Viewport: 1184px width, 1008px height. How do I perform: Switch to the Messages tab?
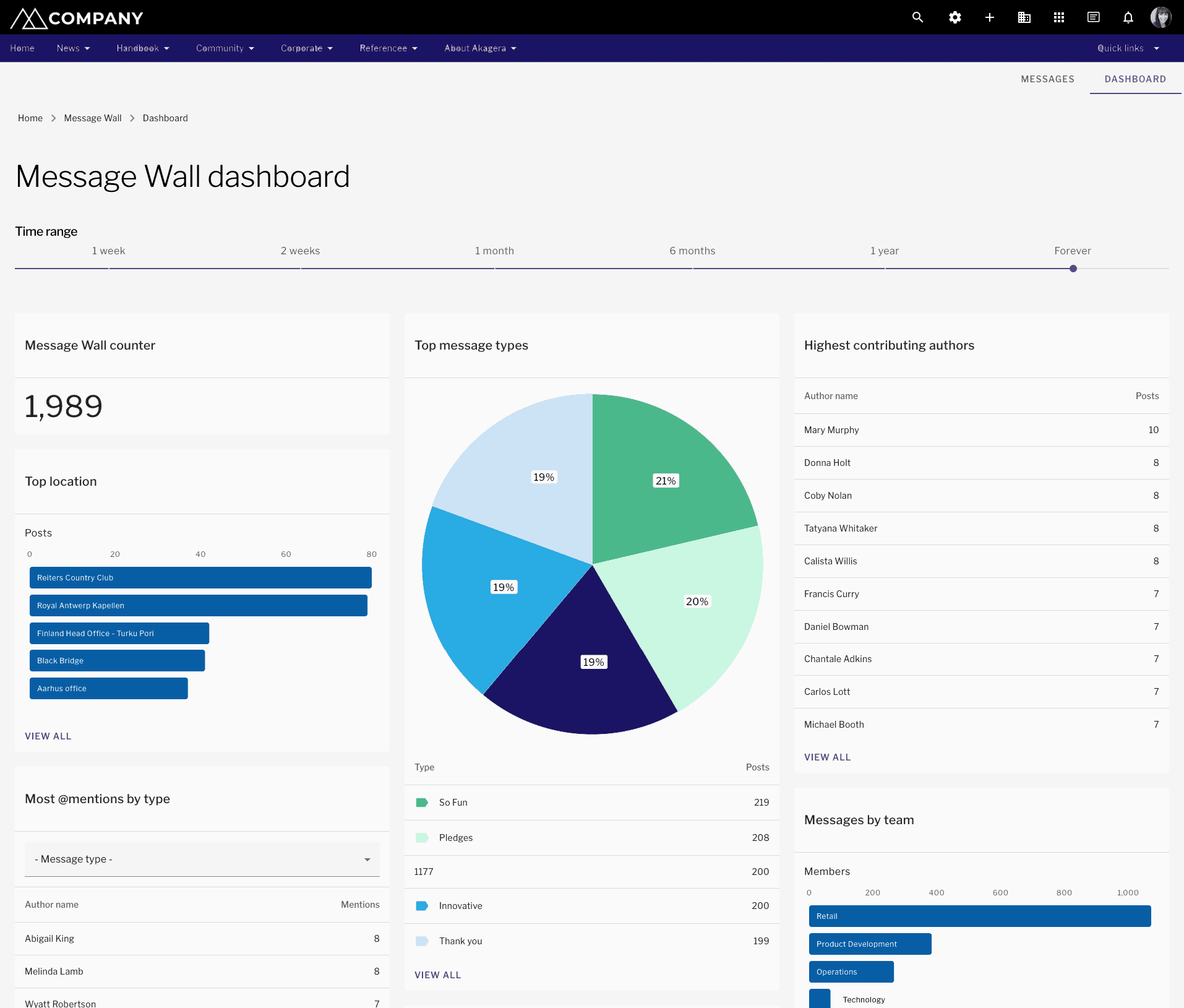pyautogui.click(x=1048, y=79)
